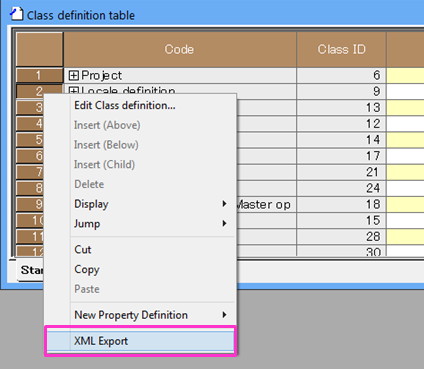Switch to the partially hidden Start tab
The height and width of the screenshot is (369, 424).
click(x=31, y=270)
